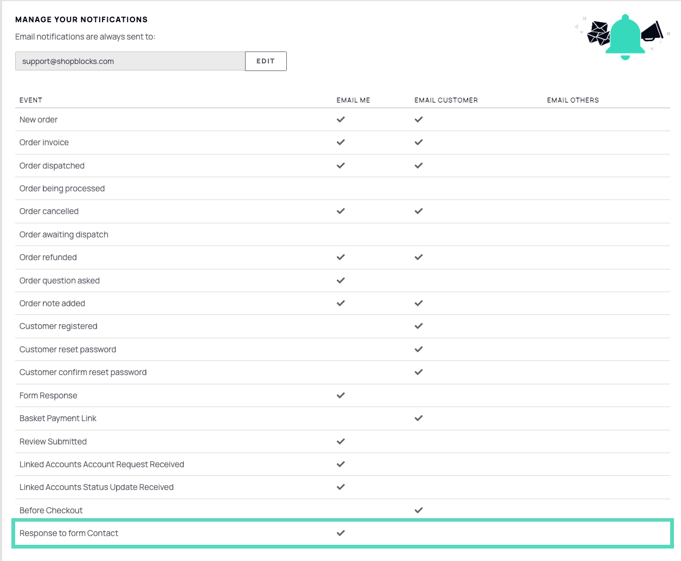This screenshot has height=561, width=681.
Task: Click the megaphone icon beside the bell
Action: point(652,31)
